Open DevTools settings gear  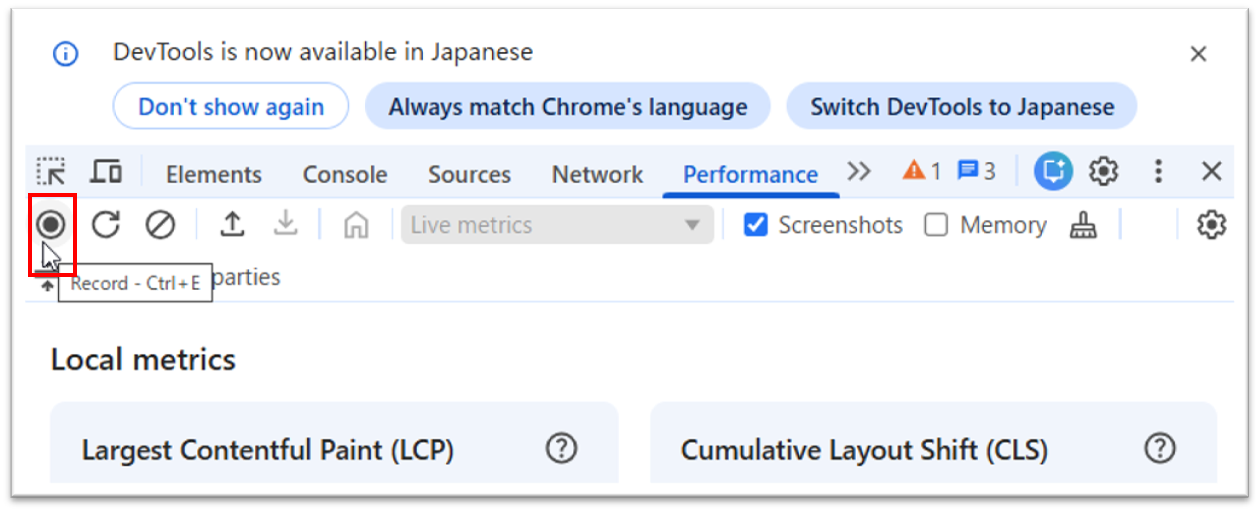(x=1103, y=172)
